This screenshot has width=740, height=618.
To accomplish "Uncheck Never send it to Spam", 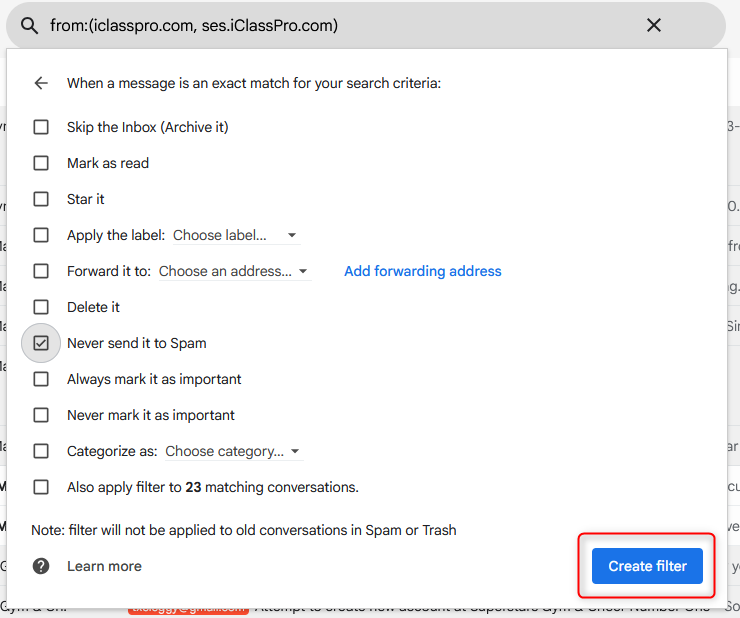I will coord(41,343).
